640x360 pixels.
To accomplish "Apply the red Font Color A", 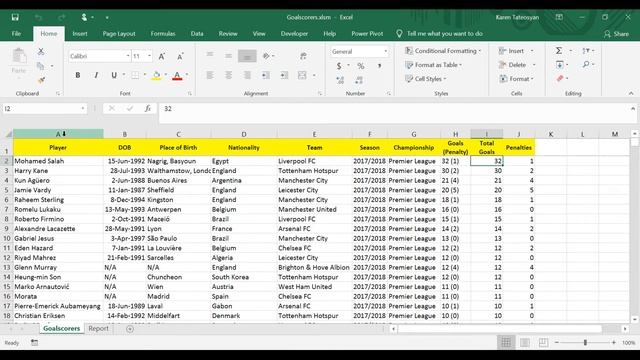I will point(177,75).
